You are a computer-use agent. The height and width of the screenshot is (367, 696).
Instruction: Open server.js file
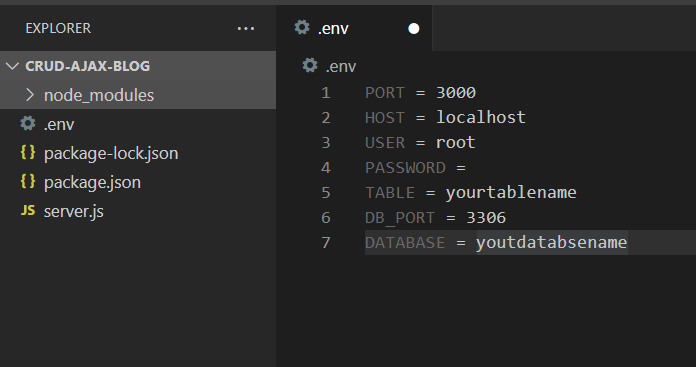(74, 211)
